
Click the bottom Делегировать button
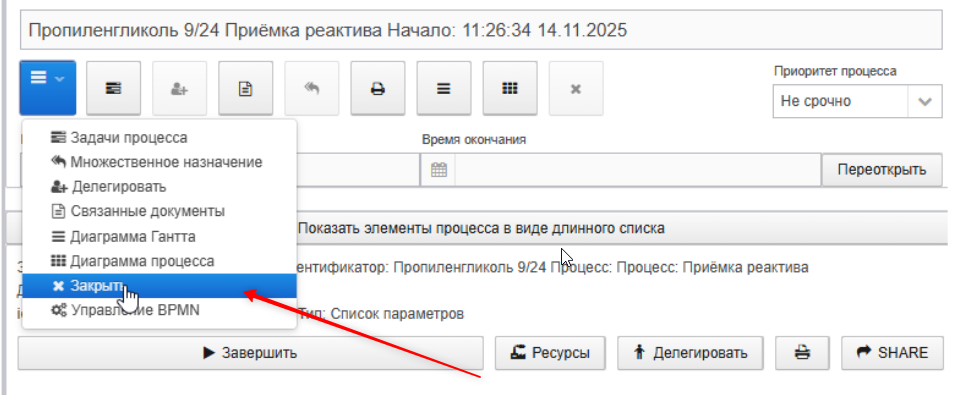(x=690, y=353)
